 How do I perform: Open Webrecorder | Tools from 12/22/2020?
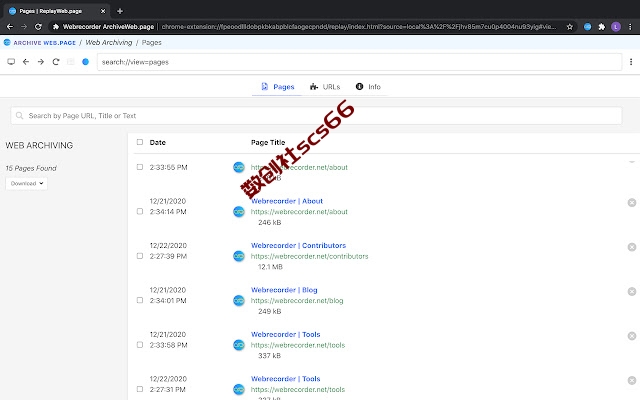coord(285,379)
